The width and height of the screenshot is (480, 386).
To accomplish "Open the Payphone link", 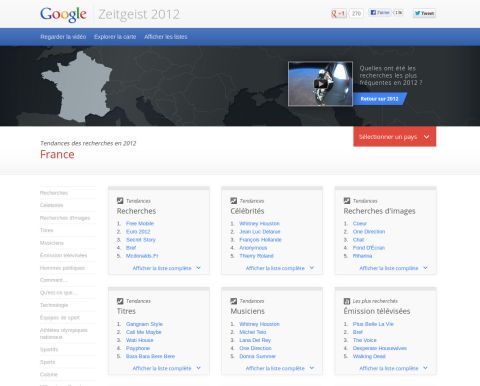I will click(138, 348).
